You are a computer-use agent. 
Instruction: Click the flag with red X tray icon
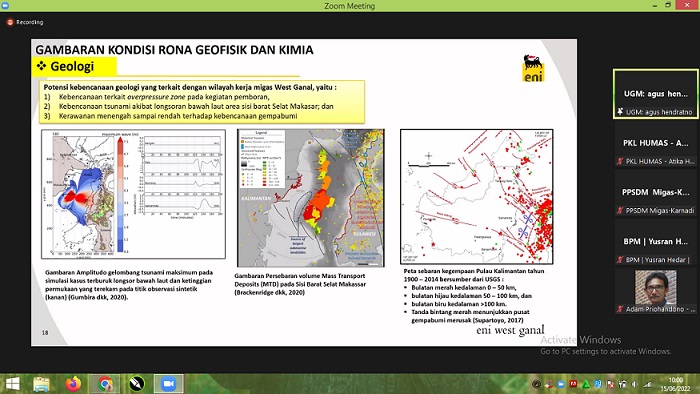click(x=610, y=384)
